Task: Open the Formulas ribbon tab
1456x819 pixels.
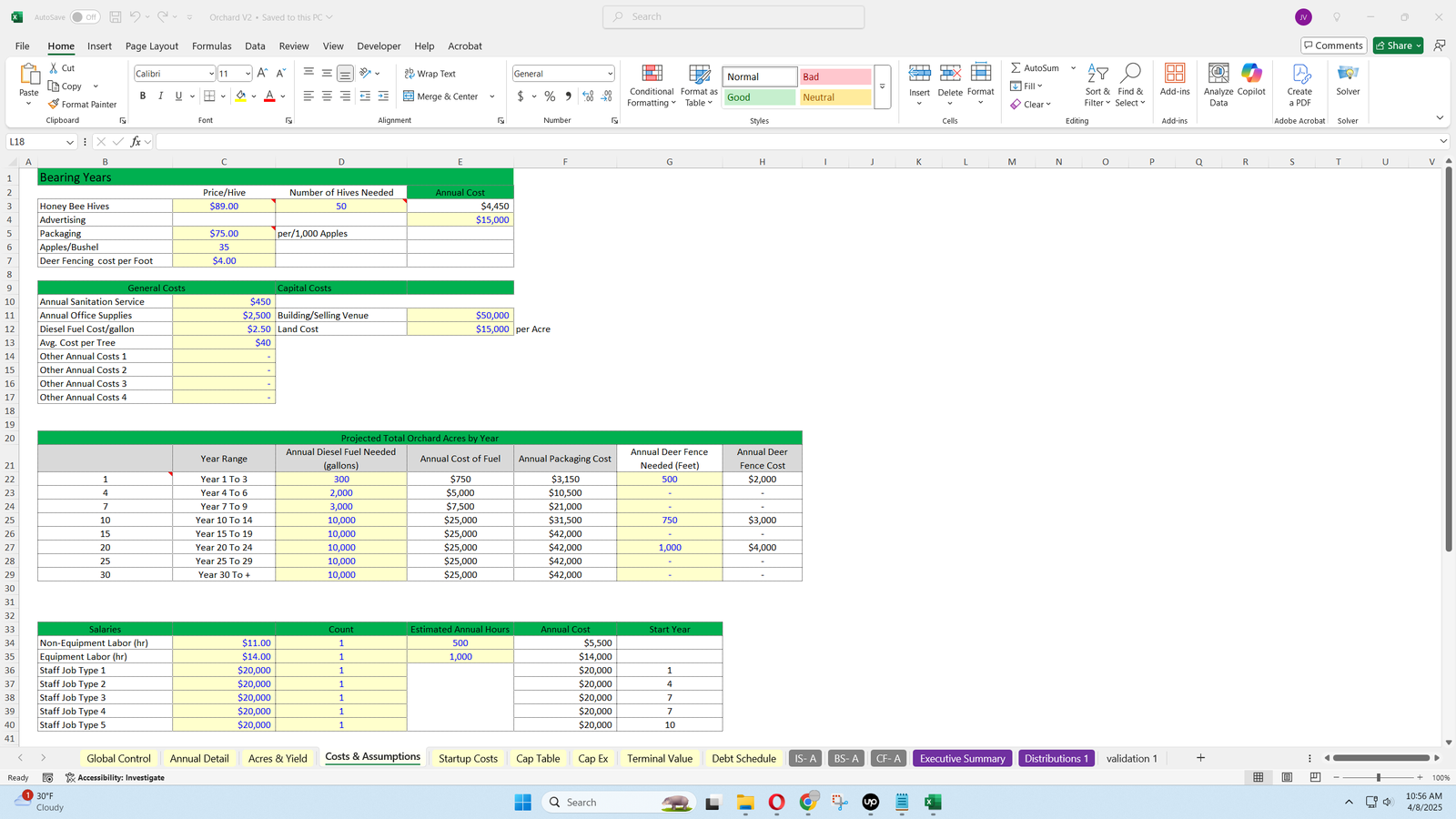Action: pyautogui.click(x=211, y=46)
